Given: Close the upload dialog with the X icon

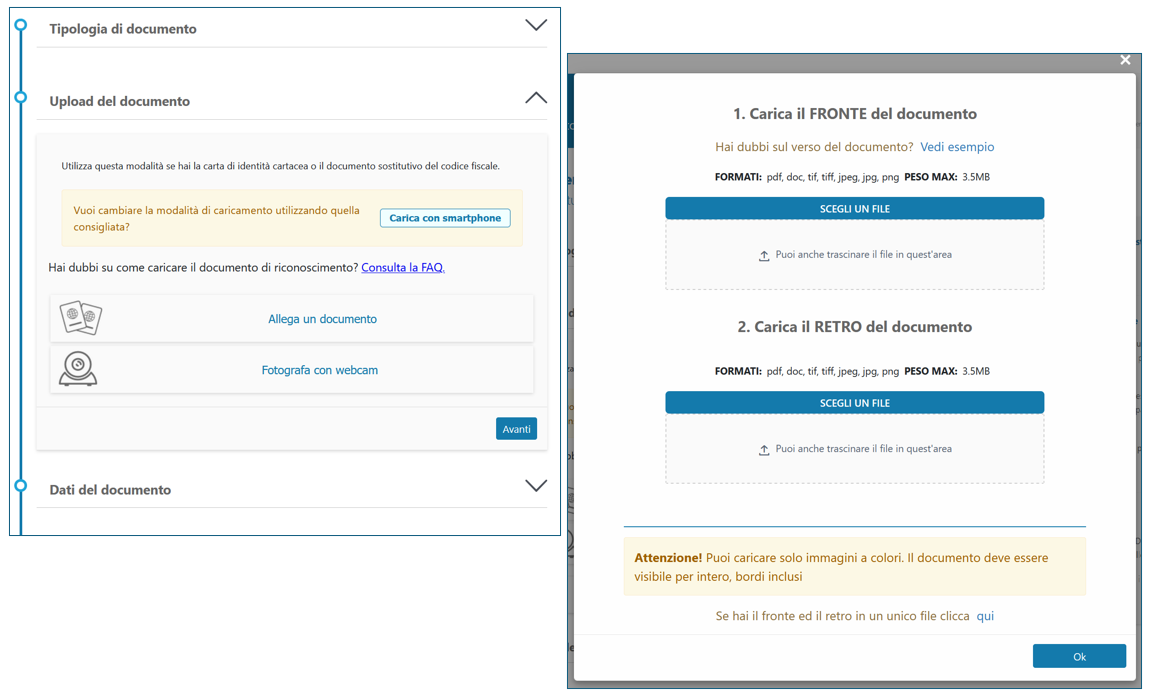Looking at the screenshot, I should 1125,60.
